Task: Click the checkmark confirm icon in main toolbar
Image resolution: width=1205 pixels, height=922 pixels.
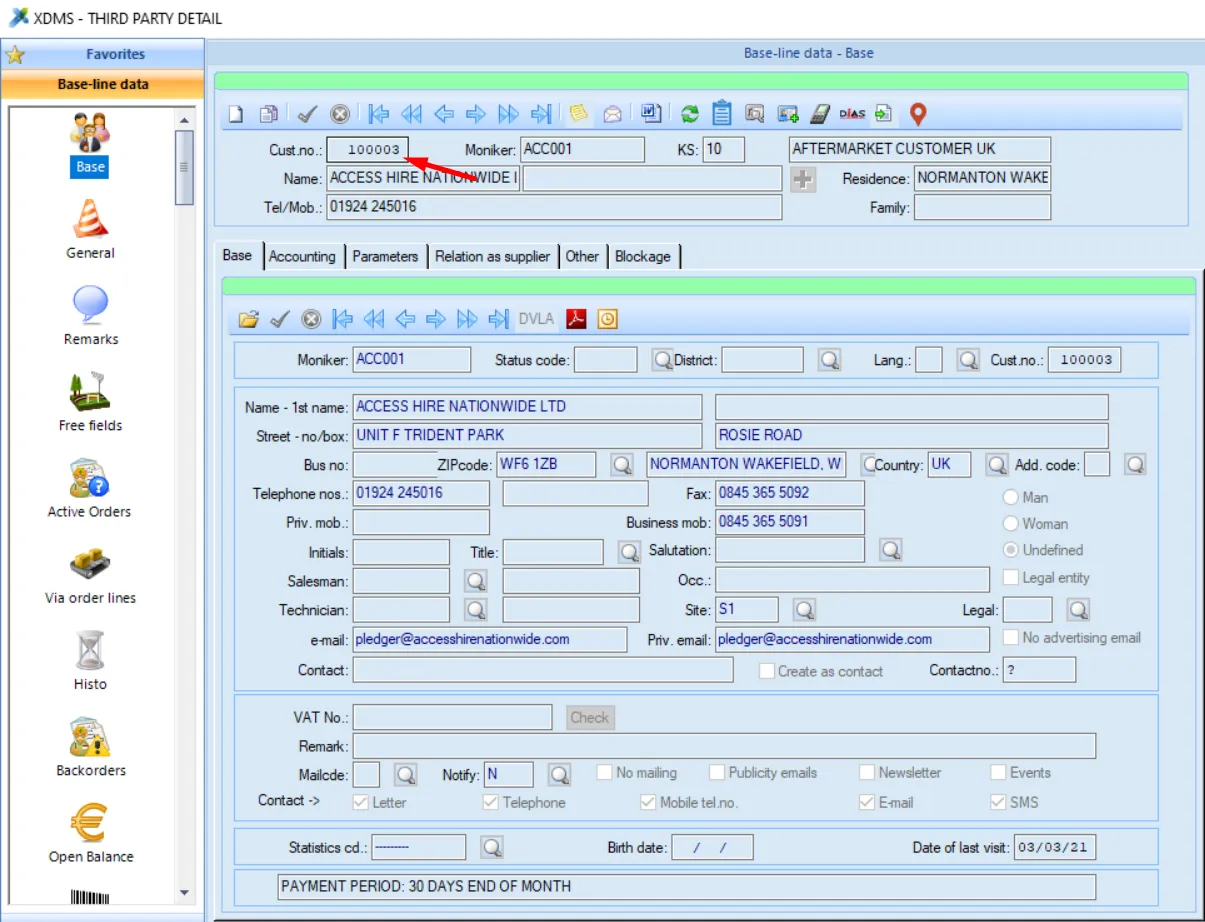Action: tap(308, 114)
